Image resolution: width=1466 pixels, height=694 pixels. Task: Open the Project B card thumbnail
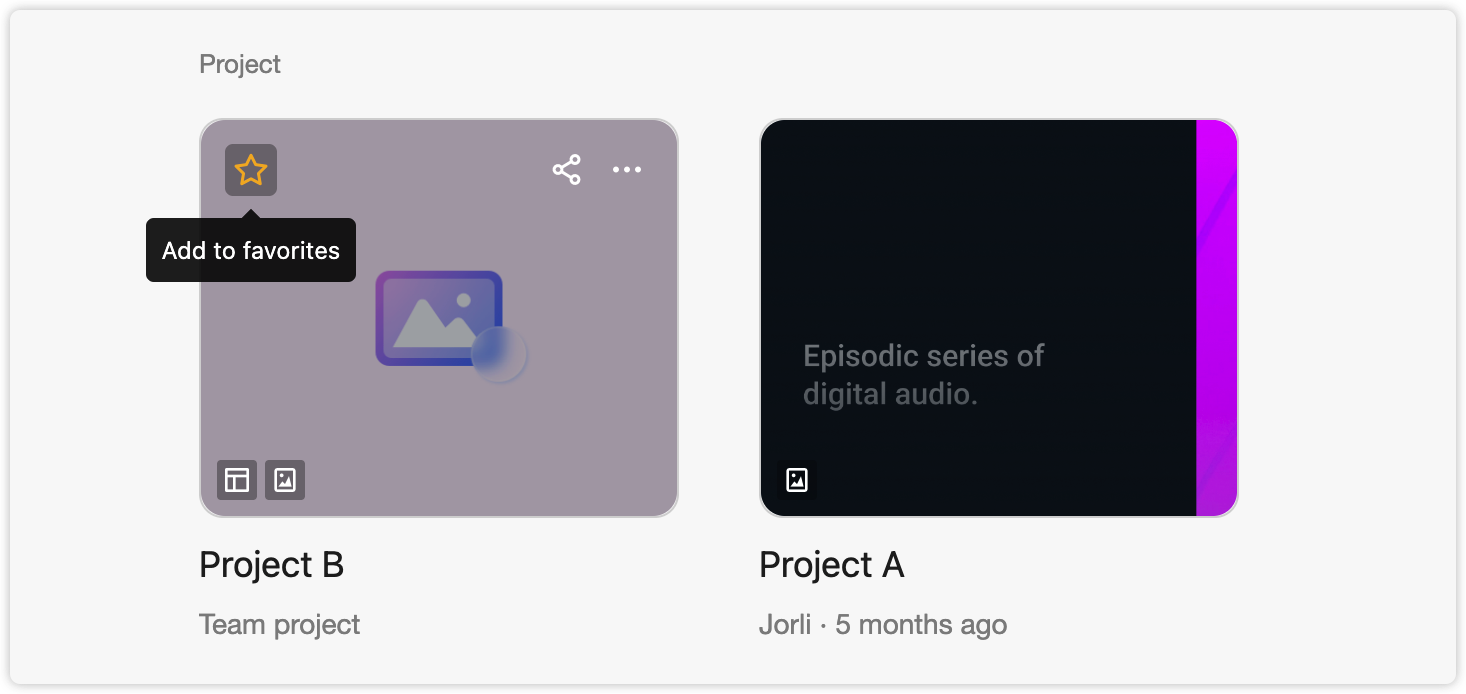click(x=439, y=318)
